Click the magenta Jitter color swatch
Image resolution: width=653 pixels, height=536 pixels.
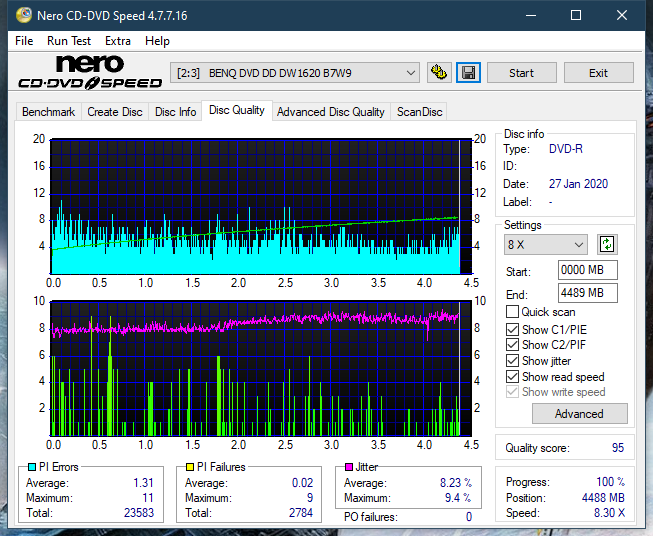coord(349,467)
